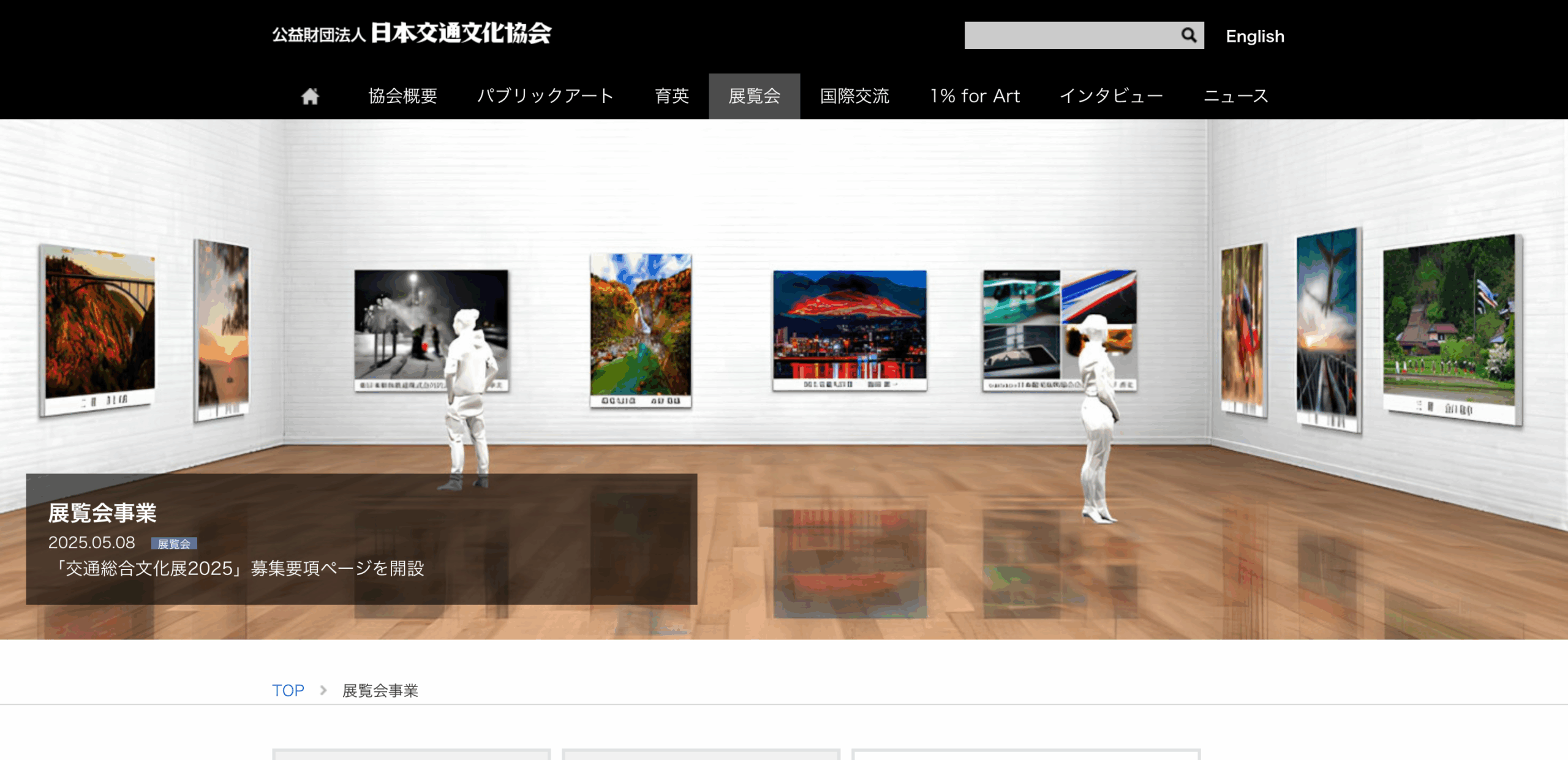Open the 育英 menu item

coord(672,96)
